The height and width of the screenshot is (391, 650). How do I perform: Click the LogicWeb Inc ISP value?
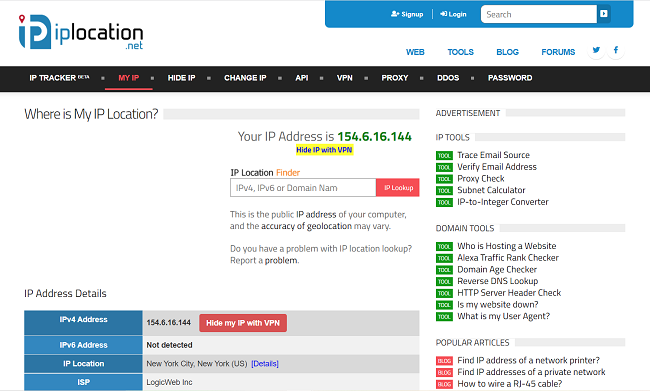[169, 382]
